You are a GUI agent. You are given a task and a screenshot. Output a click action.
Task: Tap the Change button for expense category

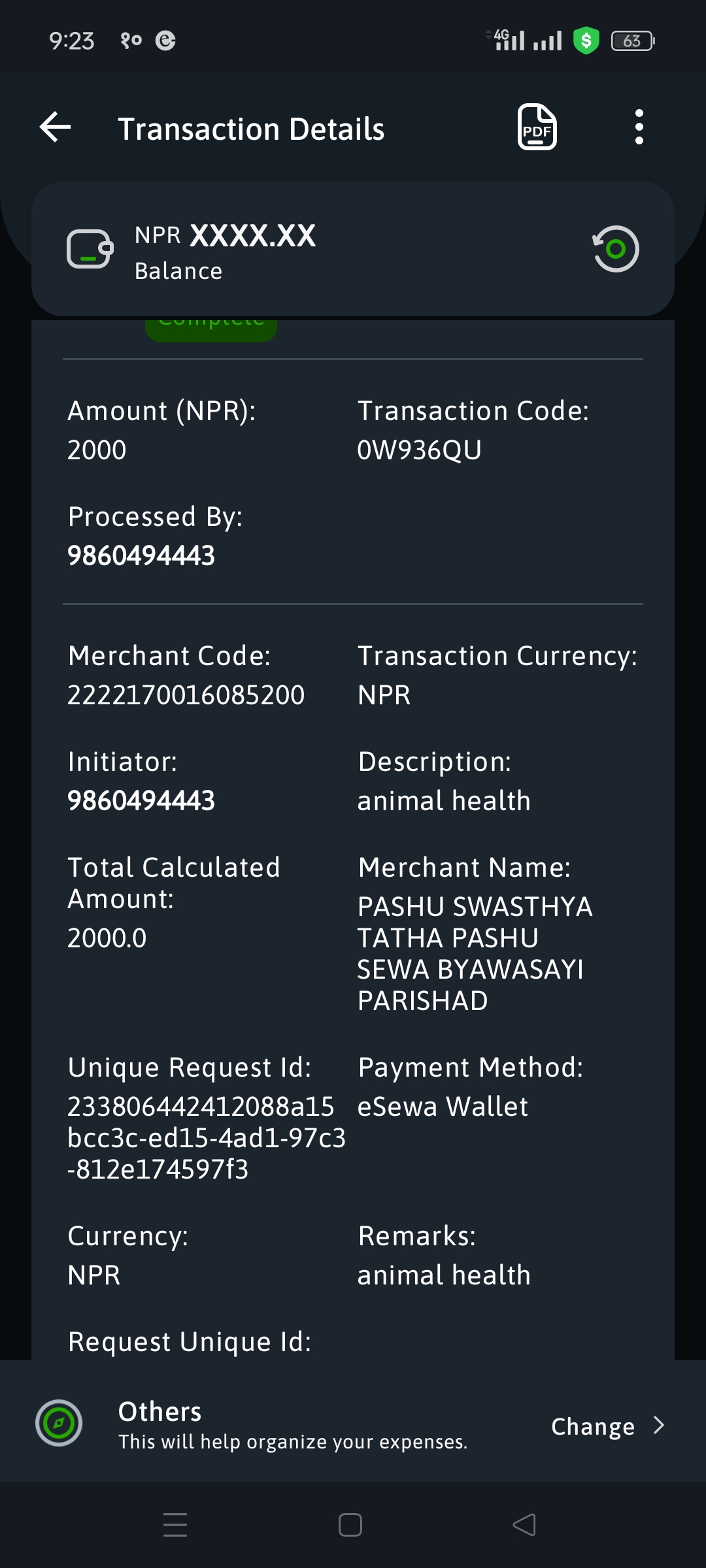point(593,1427)
